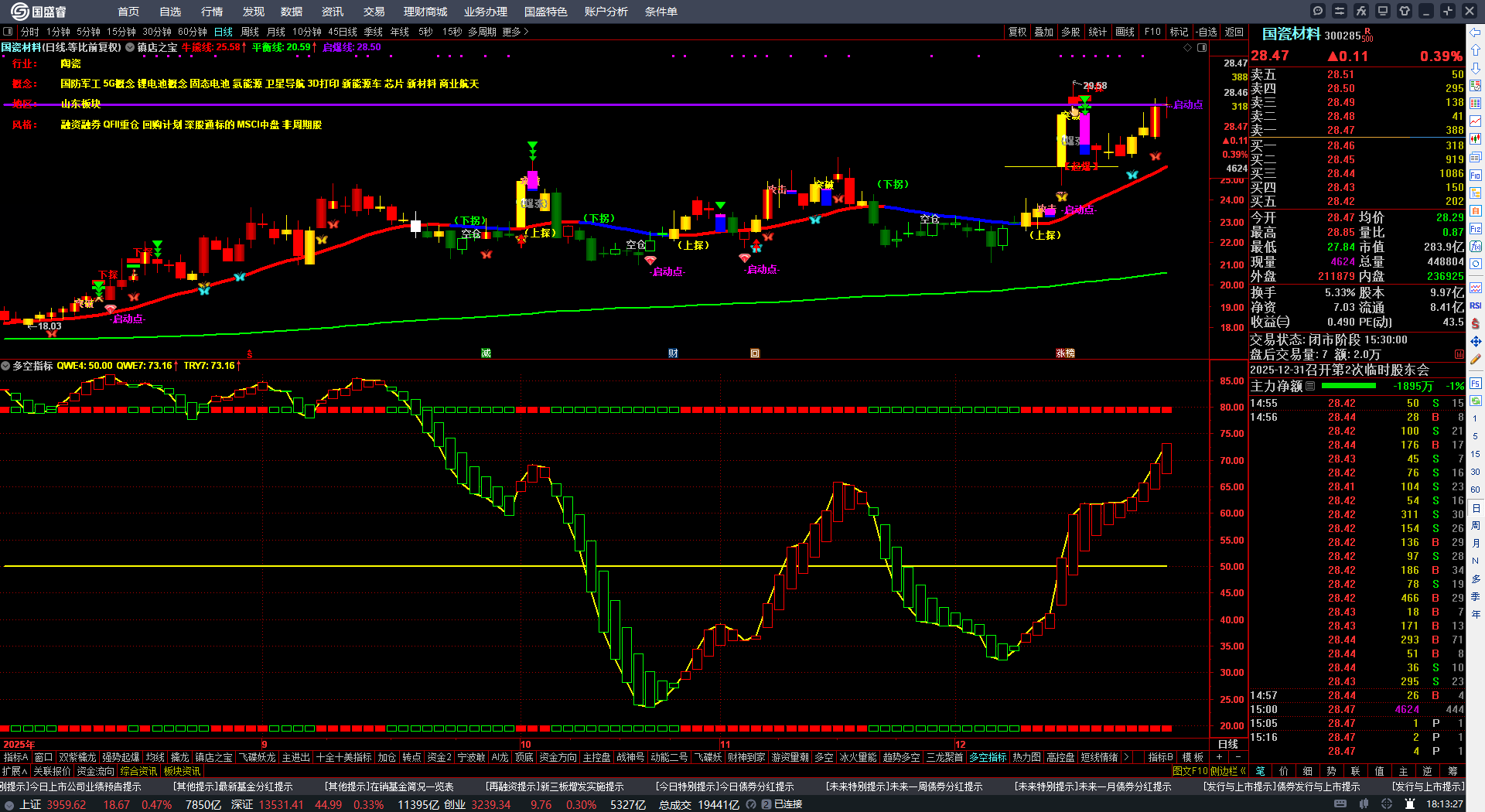Click the 关联报价 bottom panel tab
1485x812 pixels.
click(x=52, y=771)
